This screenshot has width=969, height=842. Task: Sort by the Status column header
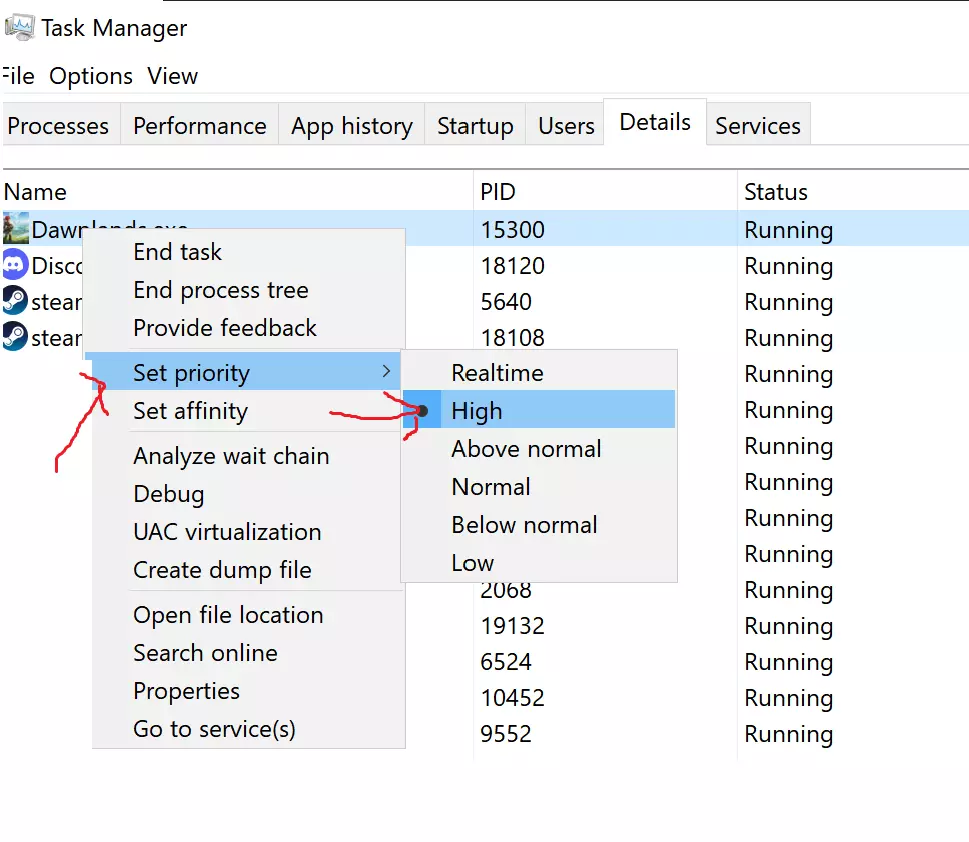775,192
